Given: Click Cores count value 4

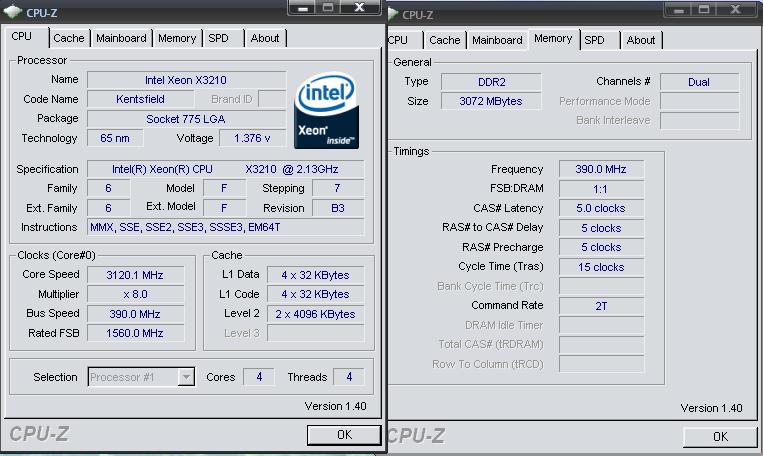Looking at the screenshot, I should [x=259, y=377].
